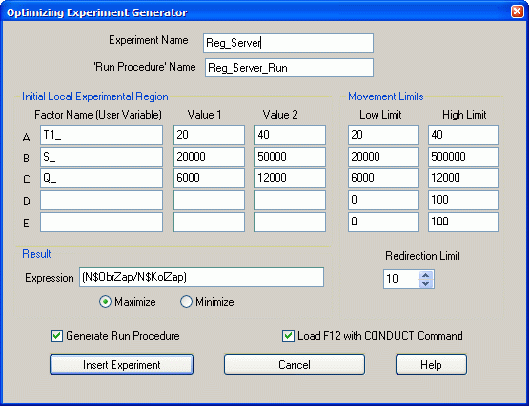This screenshot has width=529, height=406.
Task: Select Factor C name field Q_
Action: tap(102, 178)
